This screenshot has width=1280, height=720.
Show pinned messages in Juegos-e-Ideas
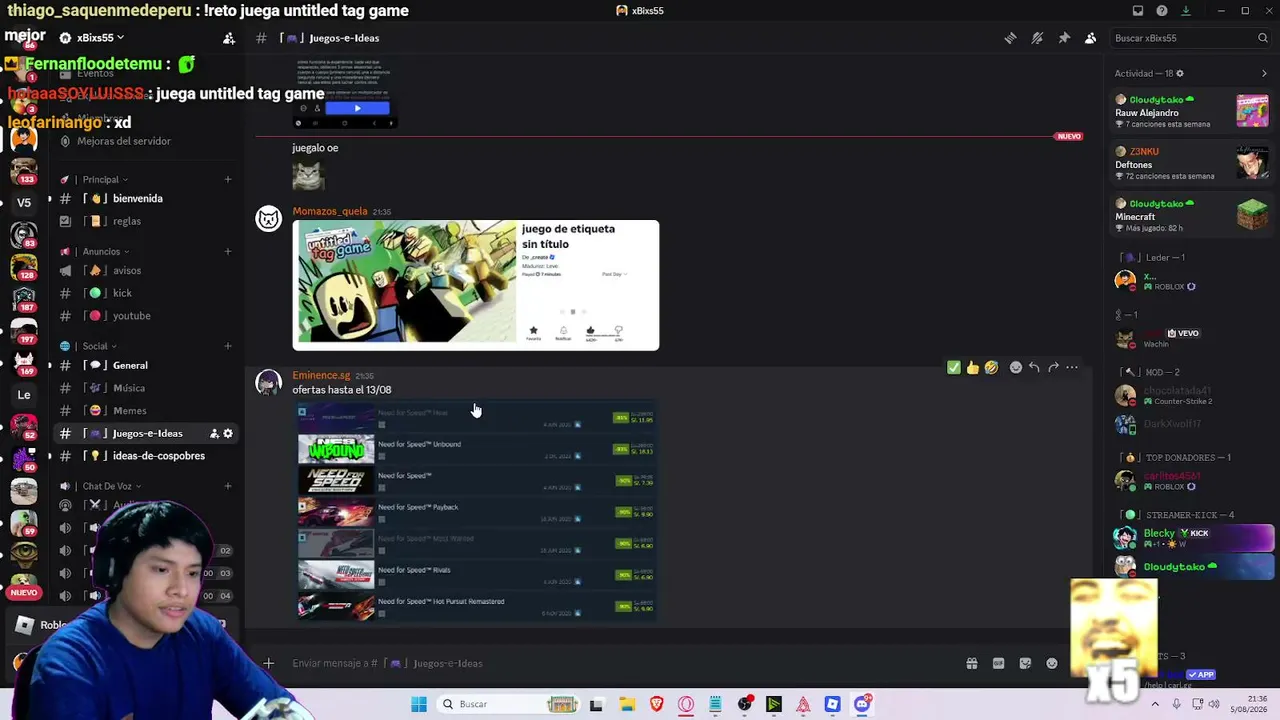click(1064, 38)
